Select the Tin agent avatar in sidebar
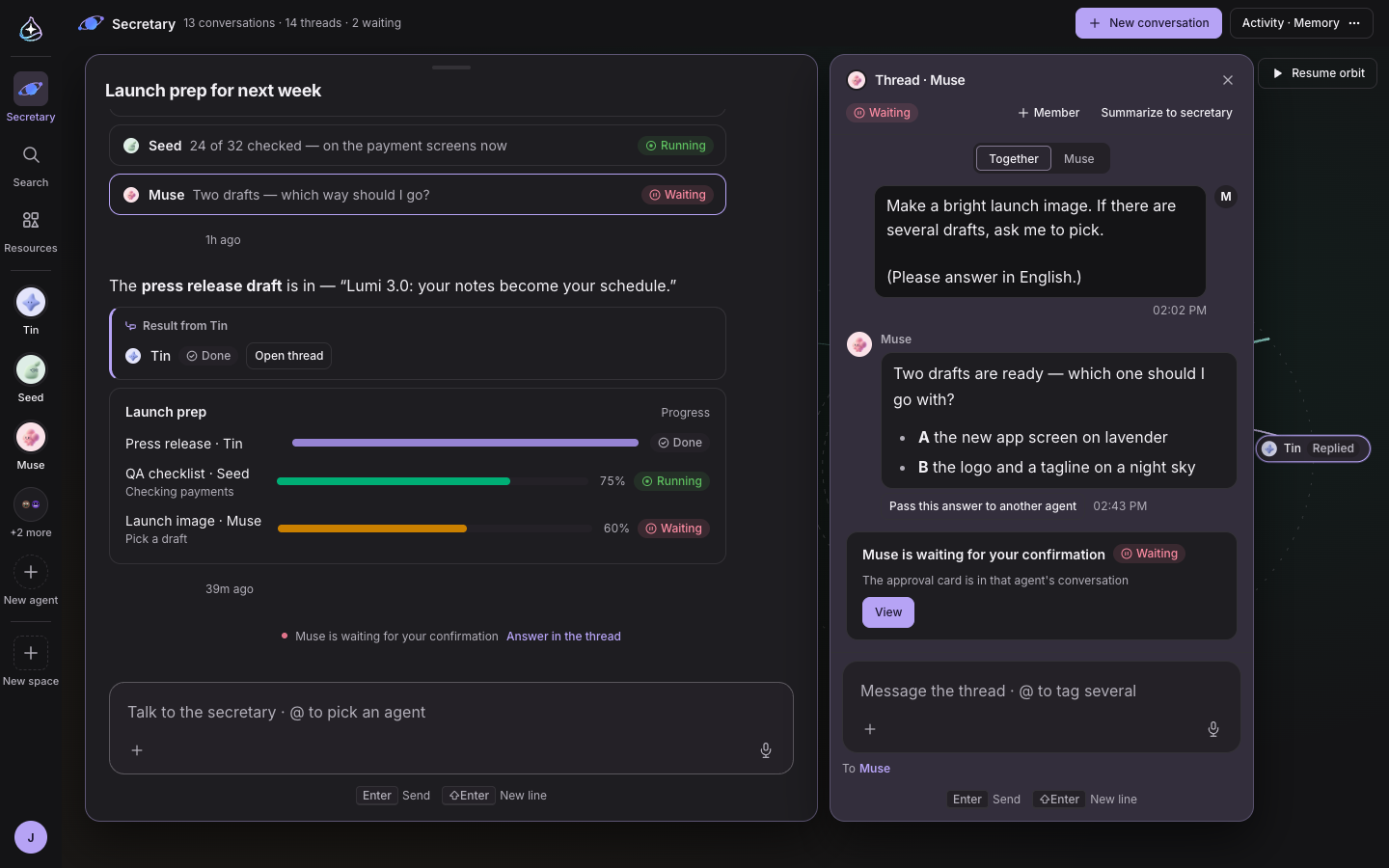The width and height of the screenshot is (1389, 868). click(31, 302)
